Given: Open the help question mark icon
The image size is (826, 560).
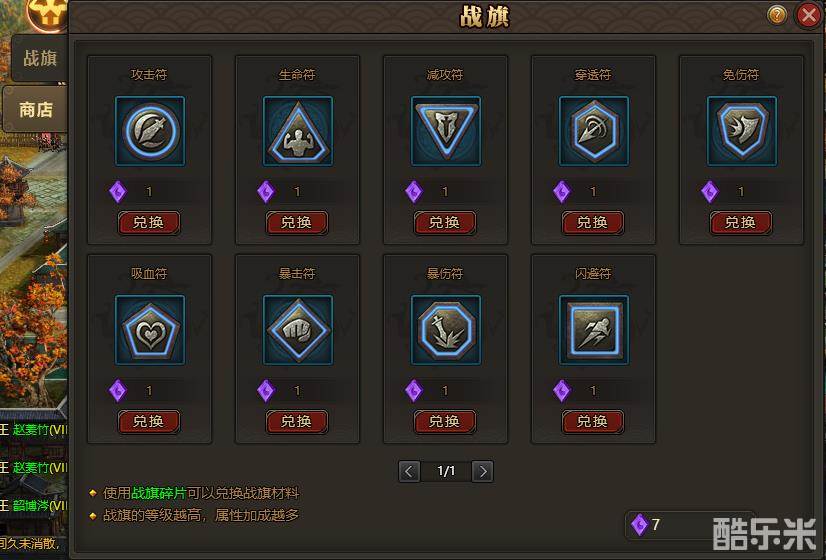Looking at the screenshot, I should [x=777, y=15].
